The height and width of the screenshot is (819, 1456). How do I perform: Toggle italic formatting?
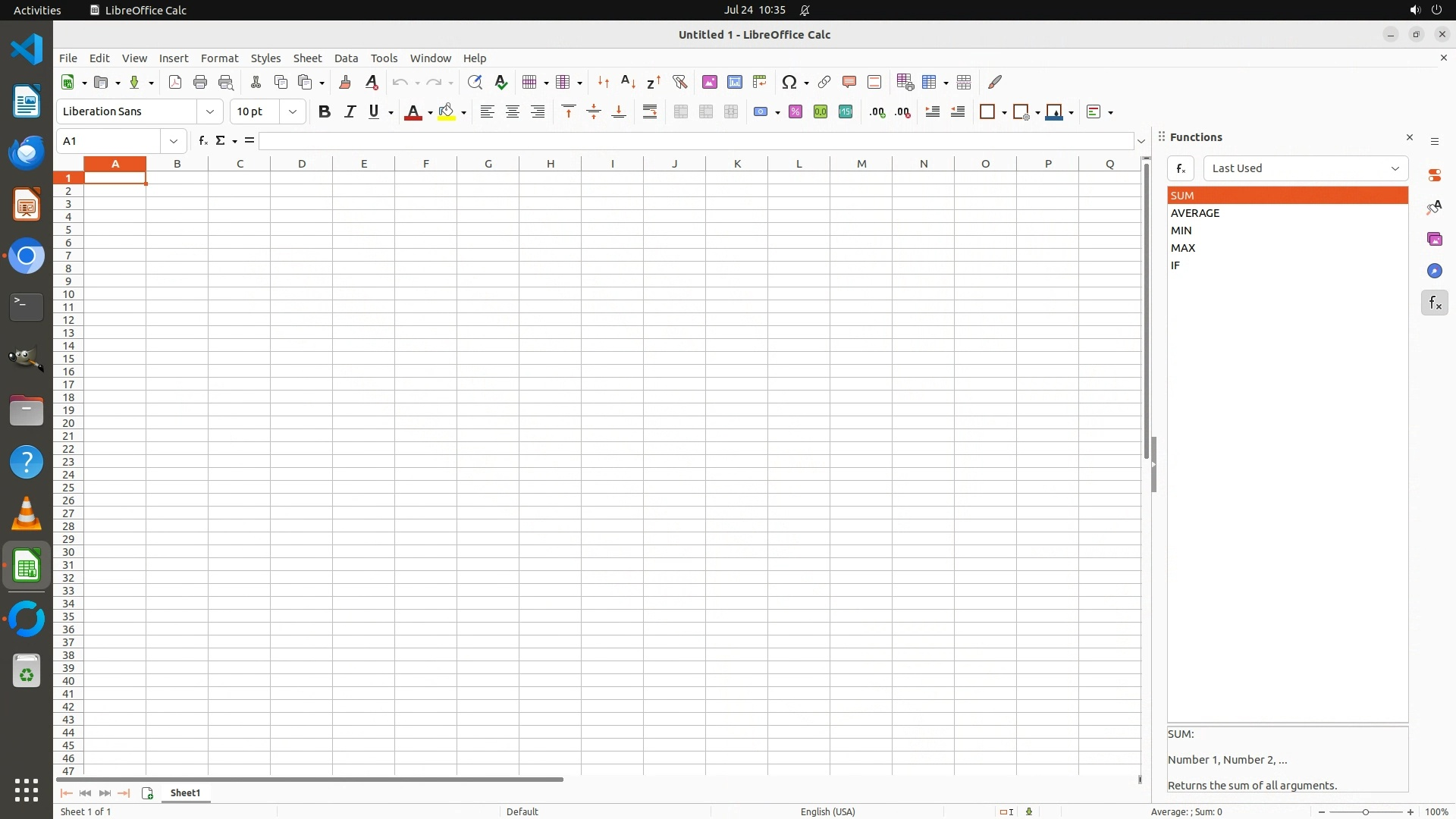(350, 112)
